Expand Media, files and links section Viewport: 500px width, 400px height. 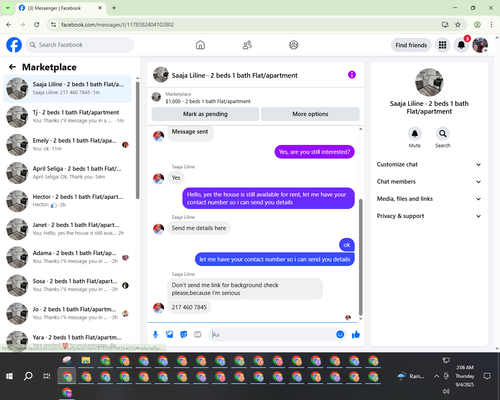click(429, 199)
